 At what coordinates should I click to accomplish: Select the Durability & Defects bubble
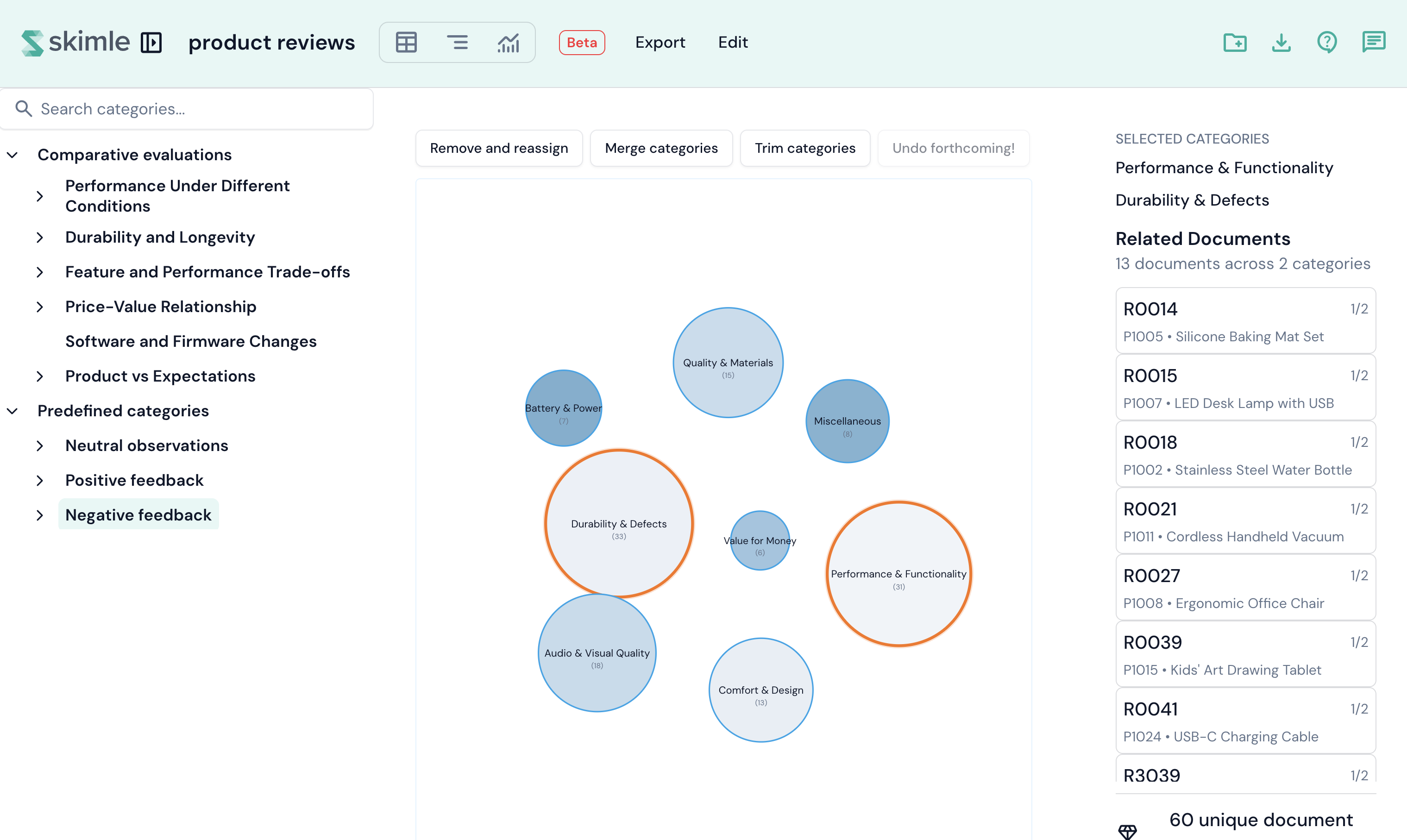(619, 524)
